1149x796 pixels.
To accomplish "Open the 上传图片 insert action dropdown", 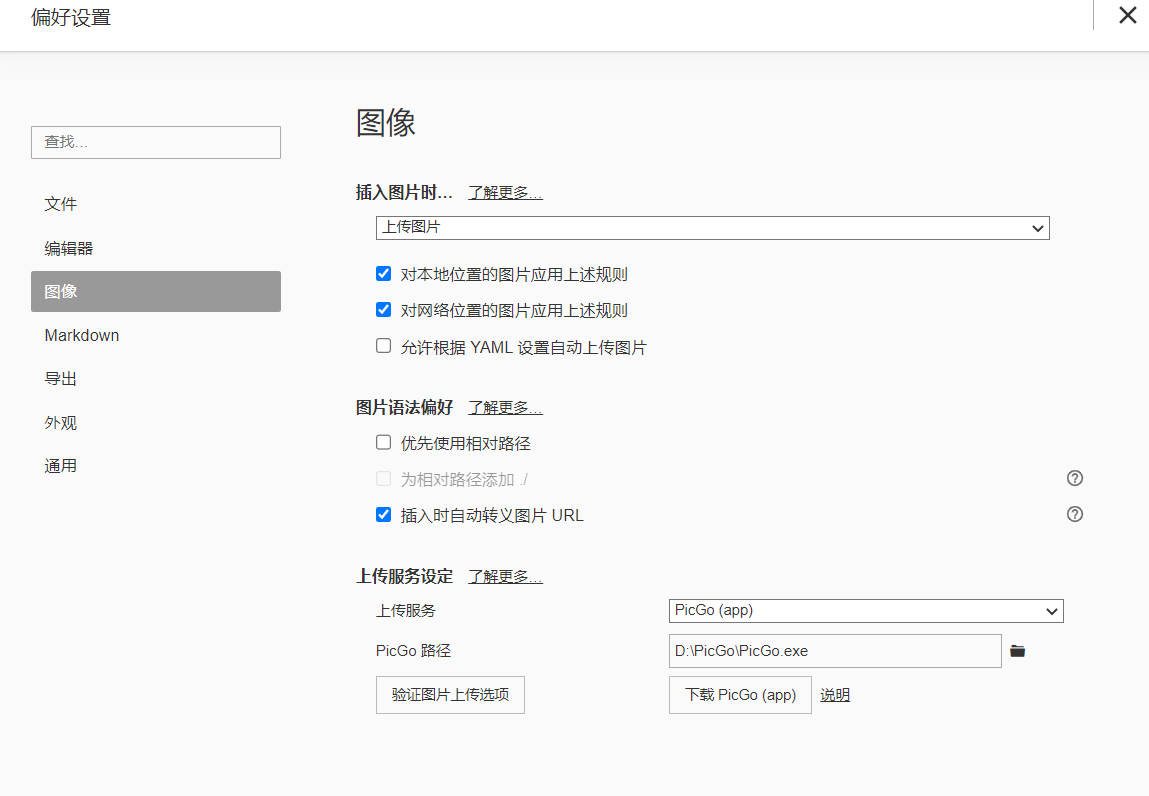I will (x=712, y=228).
